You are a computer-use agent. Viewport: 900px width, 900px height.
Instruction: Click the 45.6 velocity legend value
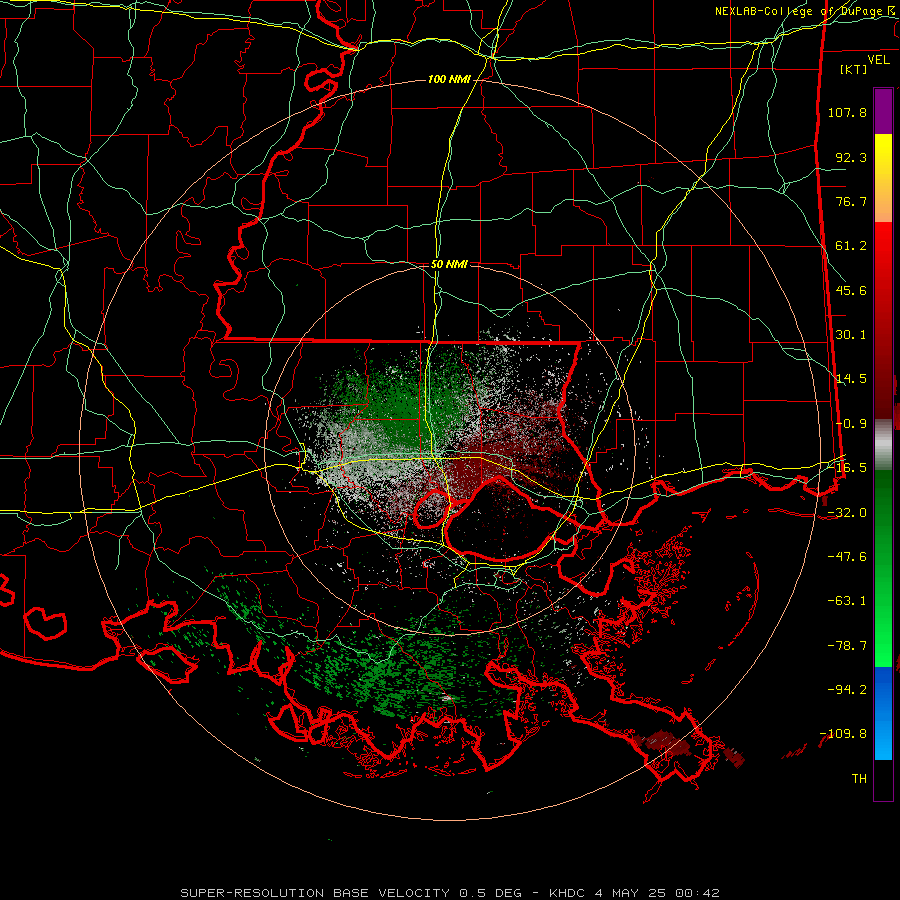tap(851, 290)
